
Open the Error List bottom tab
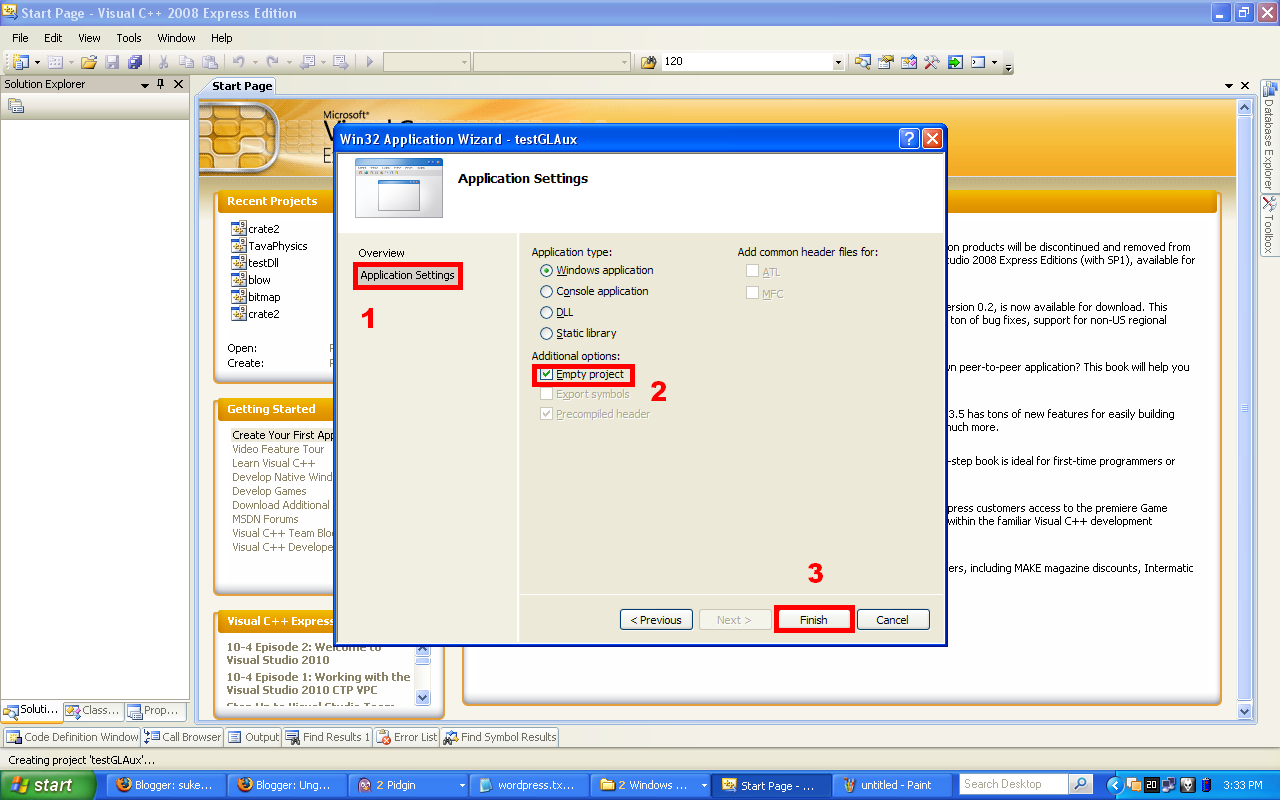coord(407,737)
